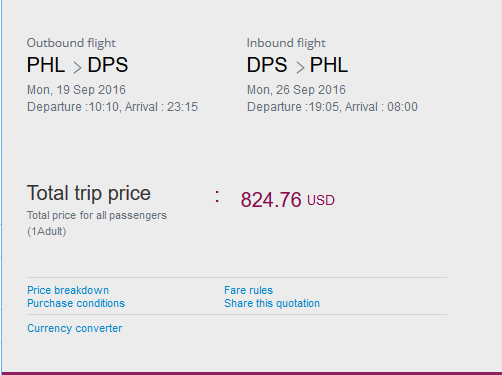Click inbound Departure 19:05 time text

tap(293, 107)
